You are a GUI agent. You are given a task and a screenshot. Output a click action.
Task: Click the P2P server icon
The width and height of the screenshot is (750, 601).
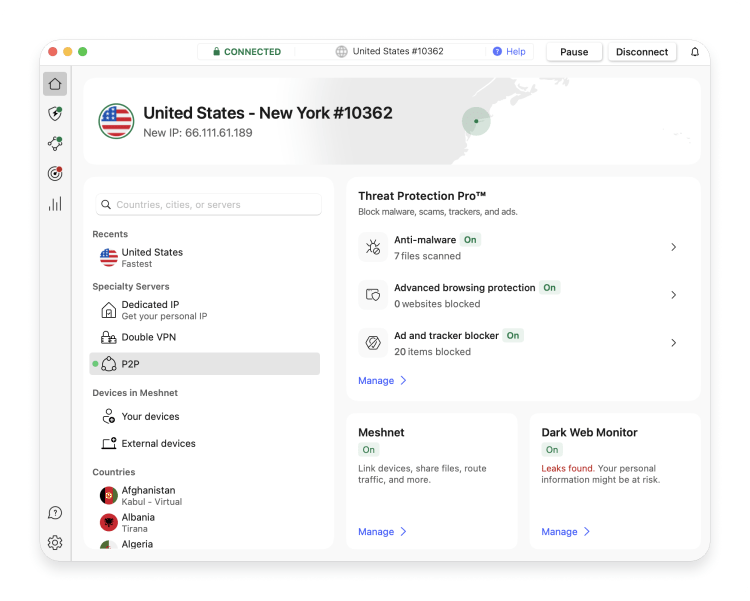click(x=109, y=364)
